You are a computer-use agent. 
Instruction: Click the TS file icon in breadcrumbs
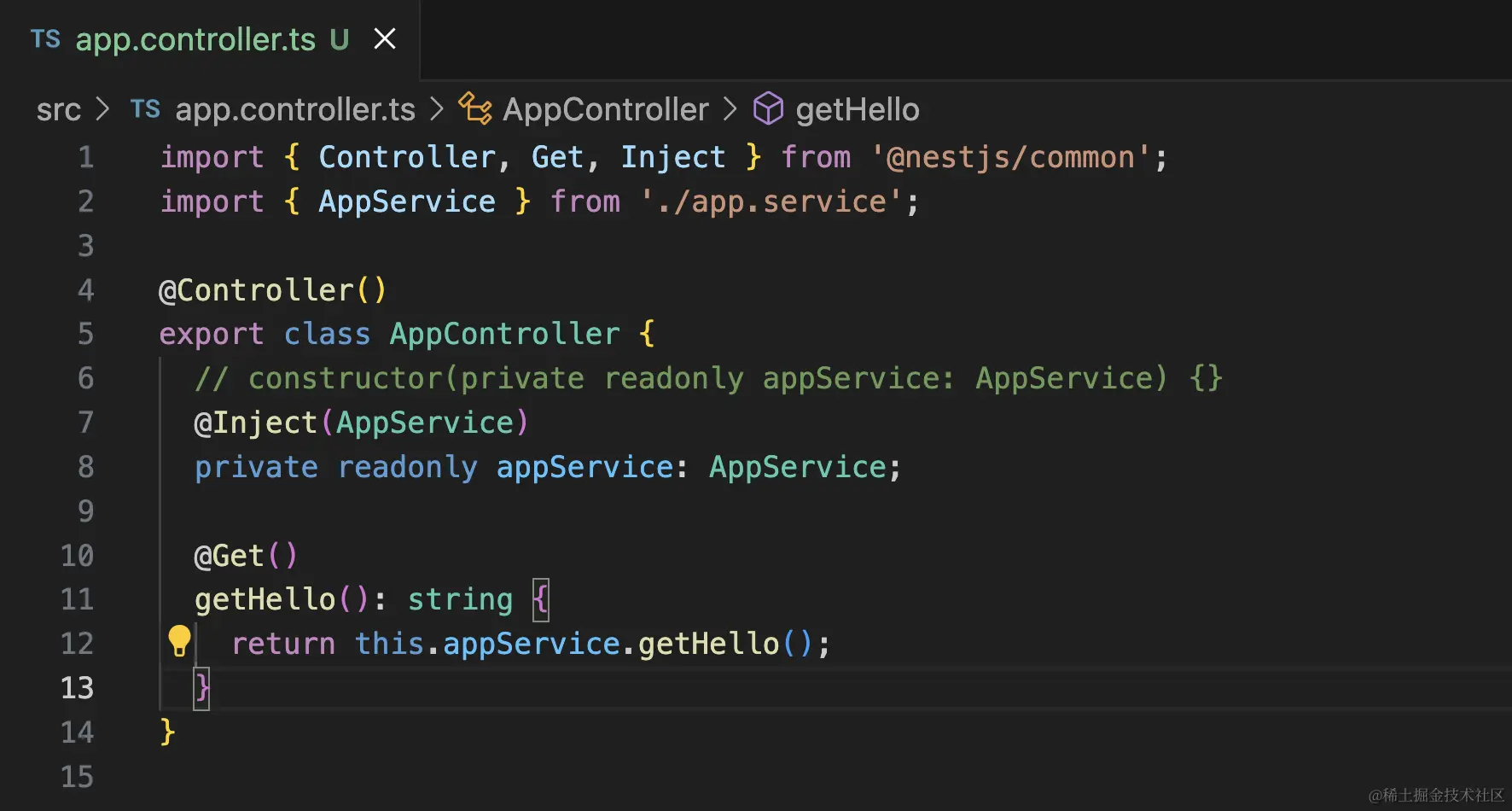click(145, 109)
